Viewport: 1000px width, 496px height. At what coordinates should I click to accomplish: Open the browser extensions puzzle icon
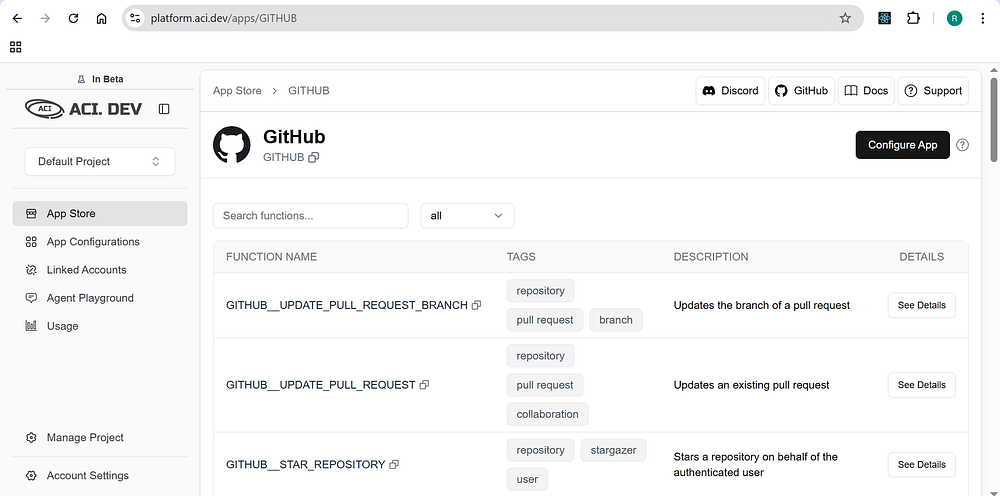(913, 18)
